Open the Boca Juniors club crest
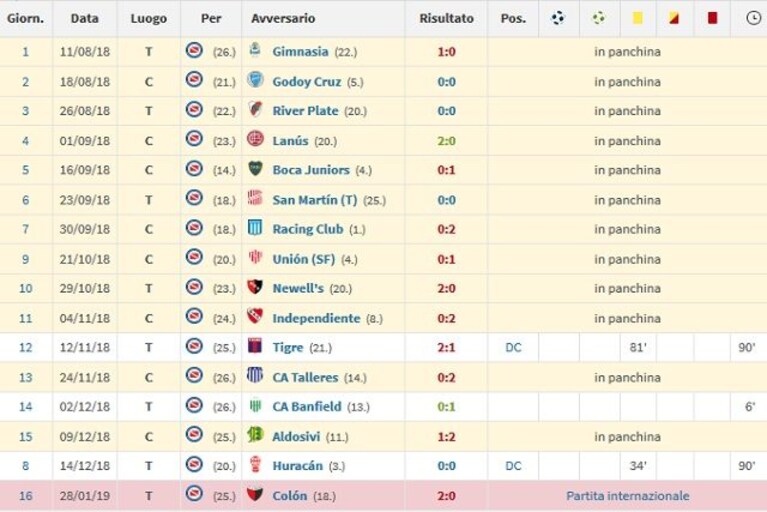767x512 pixels. pyautogui.click(x=255, y=169)
